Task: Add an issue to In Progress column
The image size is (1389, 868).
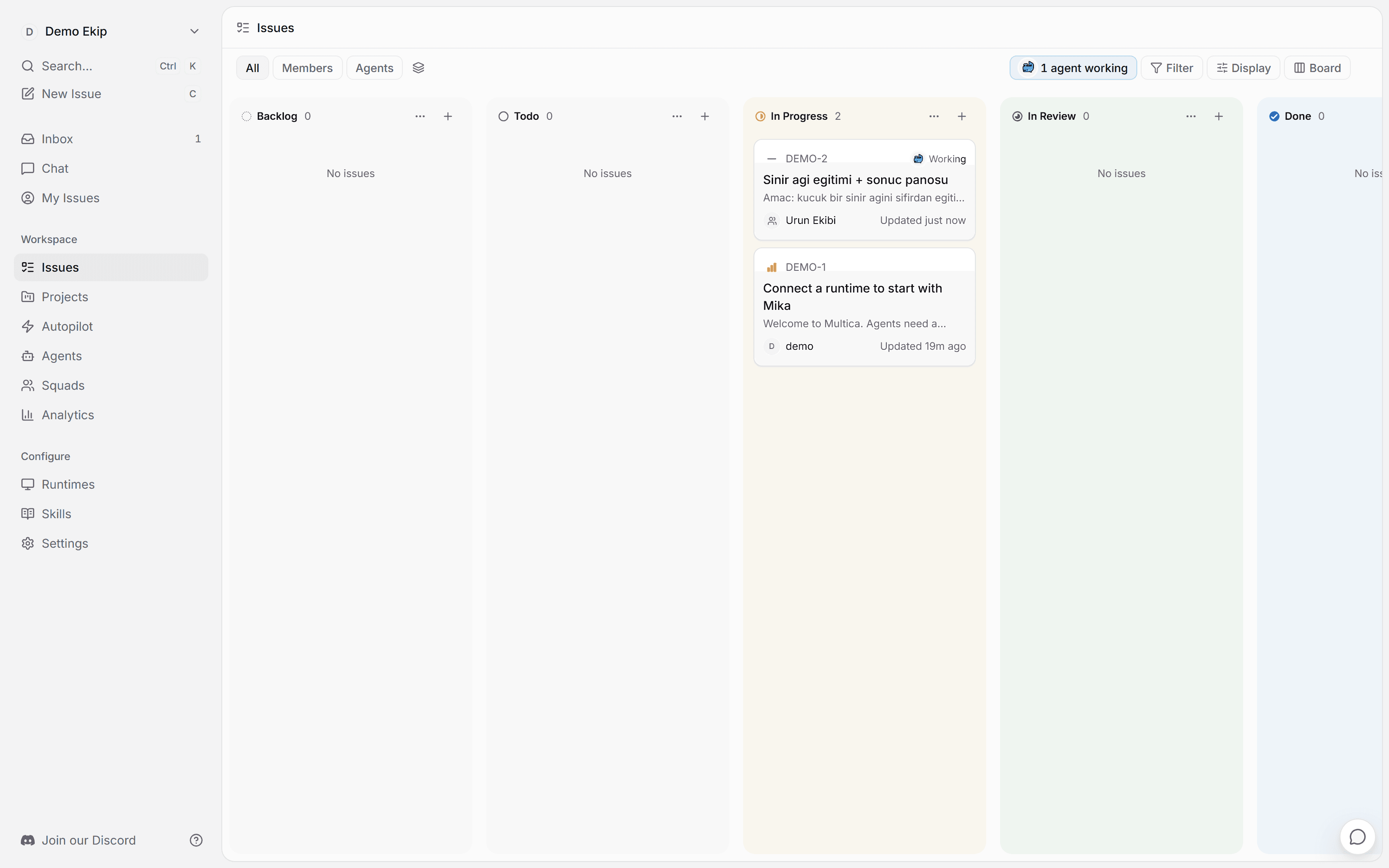Action: click(x=962, y=117)
